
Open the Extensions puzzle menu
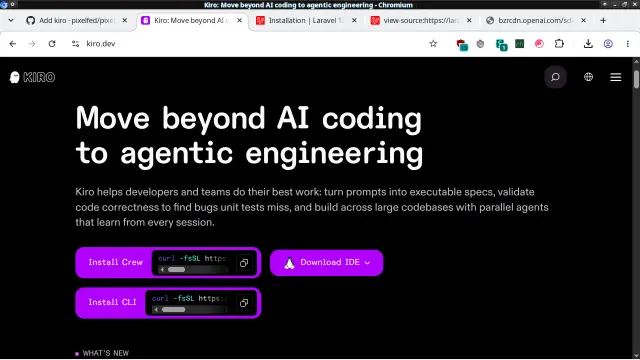(x=559, y=44)
